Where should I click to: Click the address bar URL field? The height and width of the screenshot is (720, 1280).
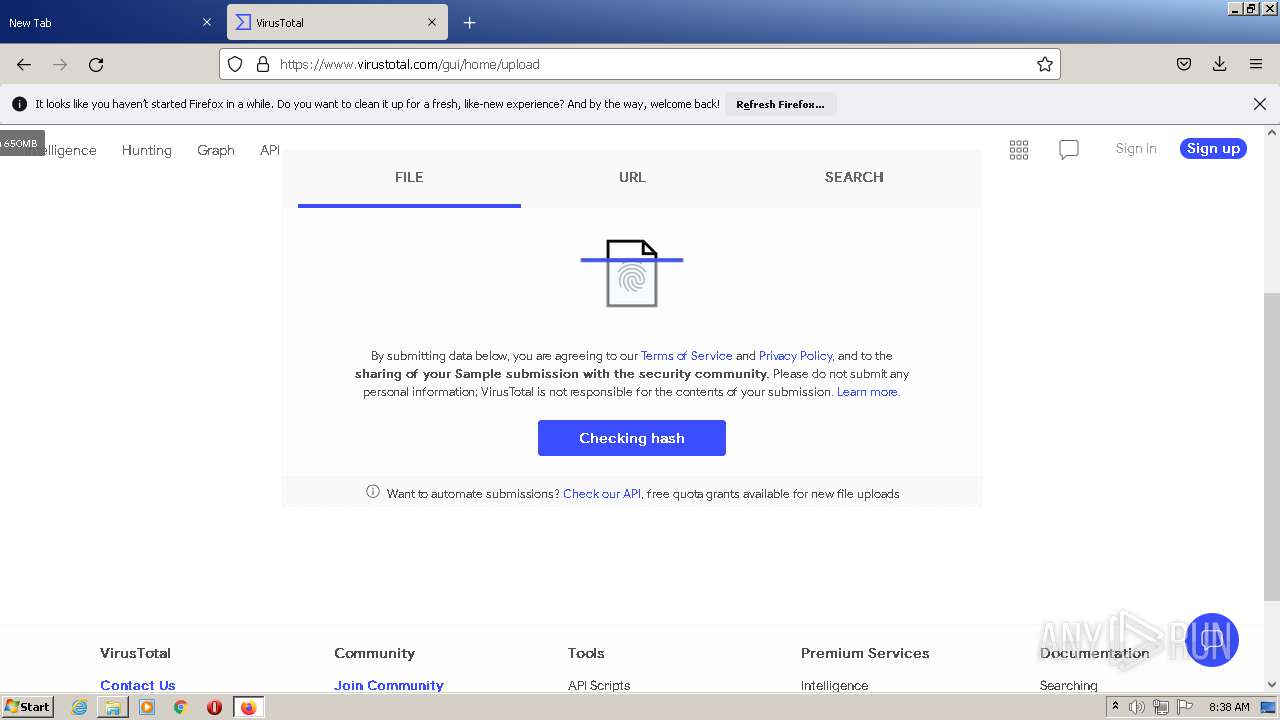[640, 64]
